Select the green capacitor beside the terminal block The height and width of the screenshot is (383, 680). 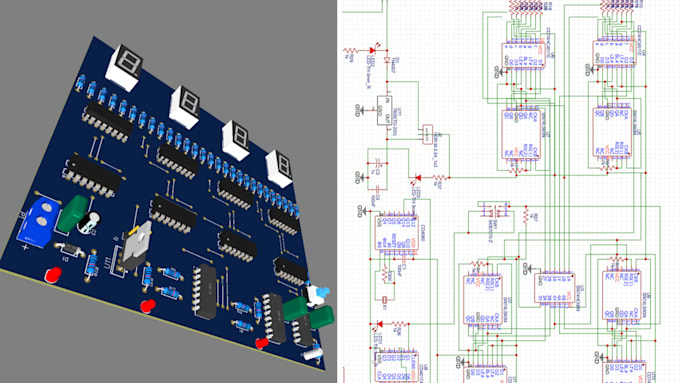(x=73, y=213)
